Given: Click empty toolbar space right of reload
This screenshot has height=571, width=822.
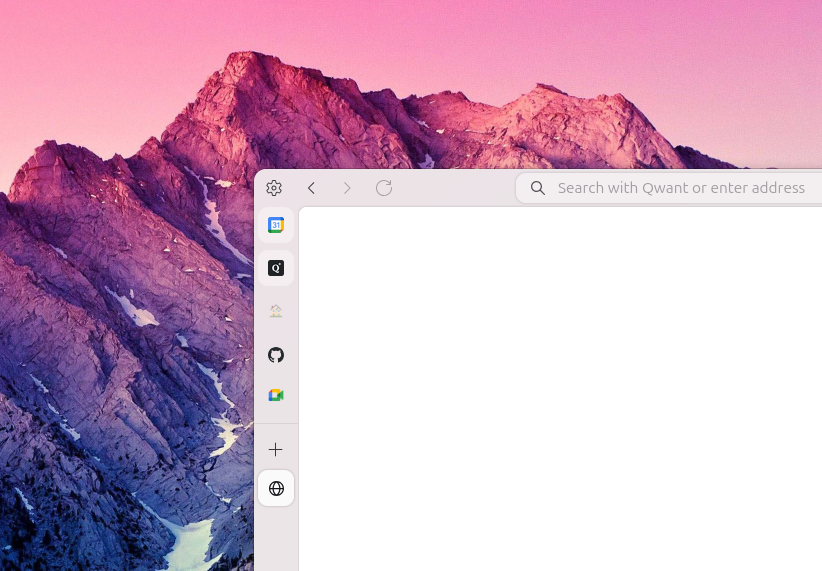Looking at the screenshot, I should click(x=454, y=188).
